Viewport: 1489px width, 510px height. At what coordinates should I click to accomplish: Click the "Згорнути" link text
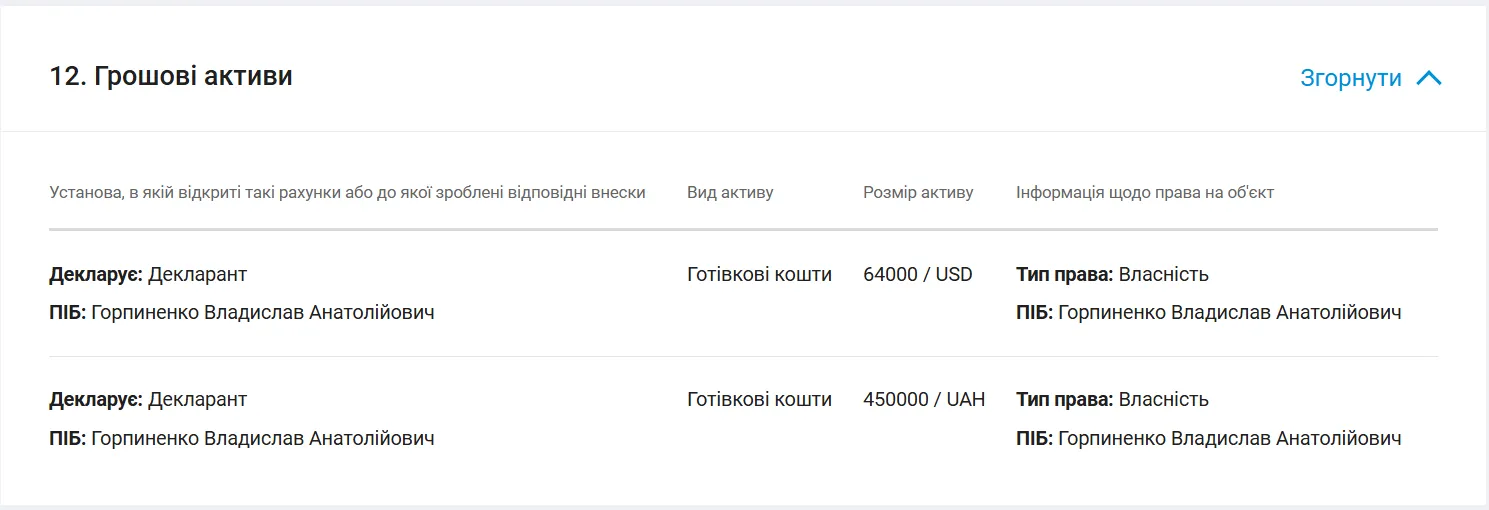(x=1351, y=78)
